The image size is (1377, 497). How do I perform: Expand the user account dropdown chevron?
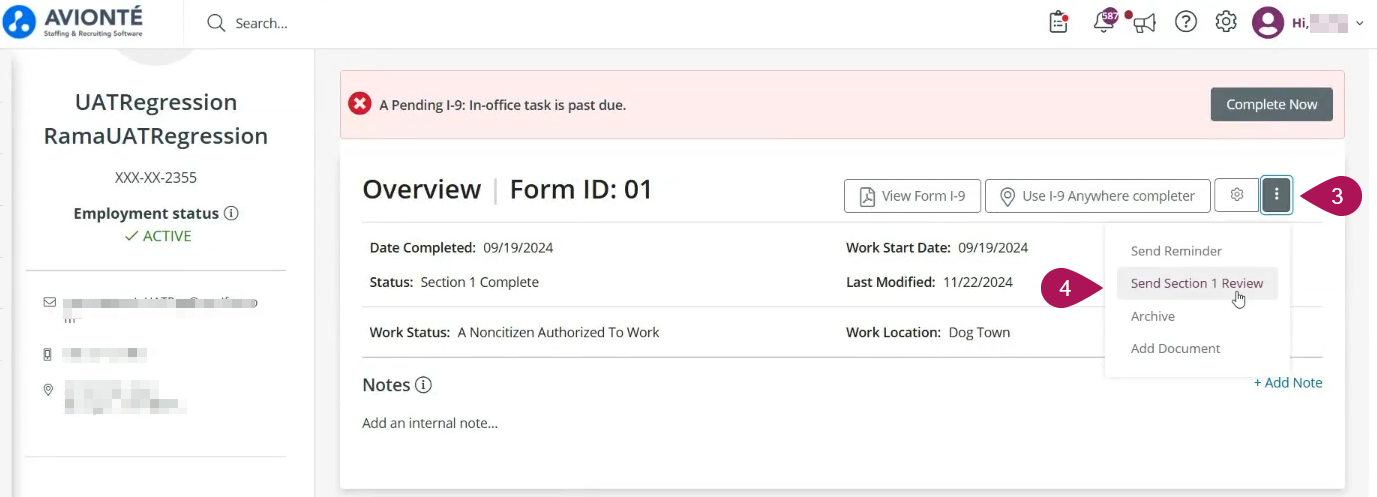(x=1359, y=23)
